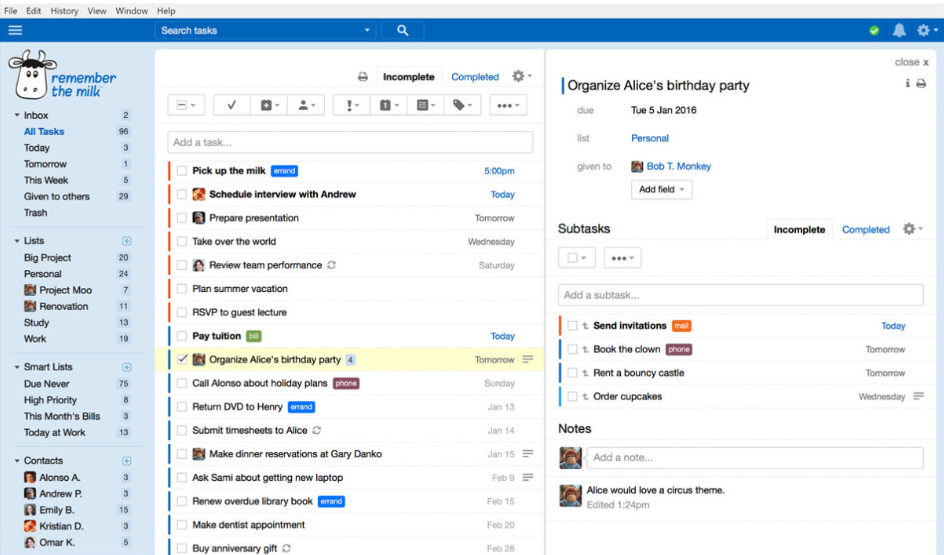944x555 pixels.
Task: Open the History menu
Action: (x=64, y=10)
